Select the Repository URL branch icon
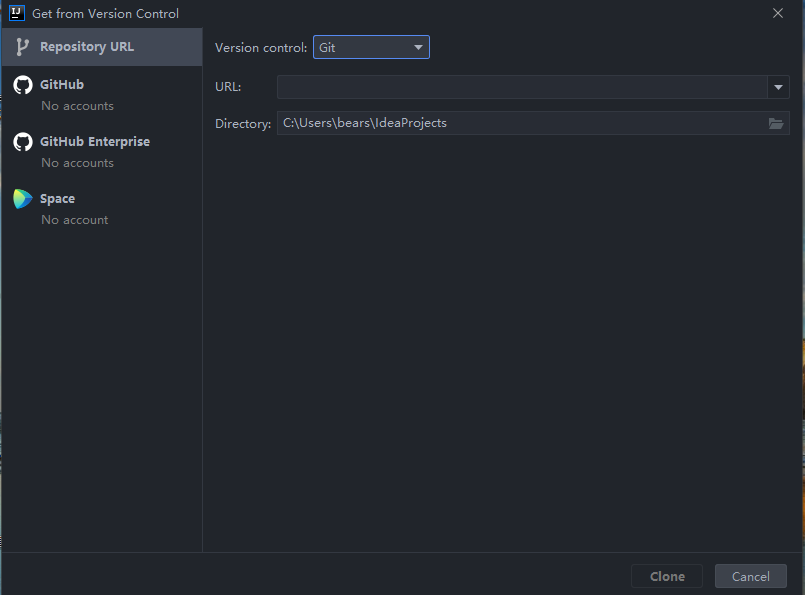This screenshot has width=805, height=595. point(22,47)
